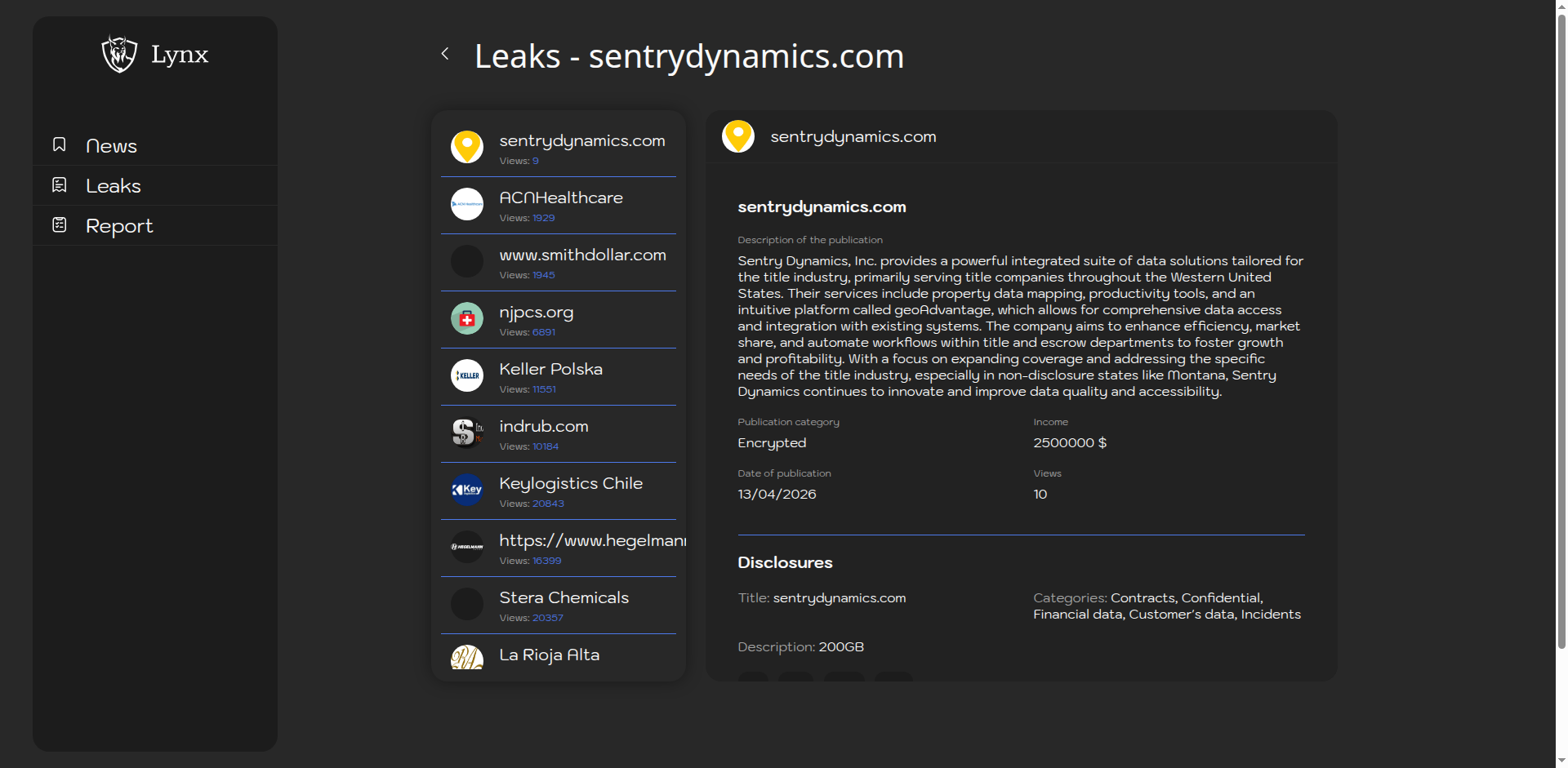Click the 'Publication category' label

click(788, 422)
